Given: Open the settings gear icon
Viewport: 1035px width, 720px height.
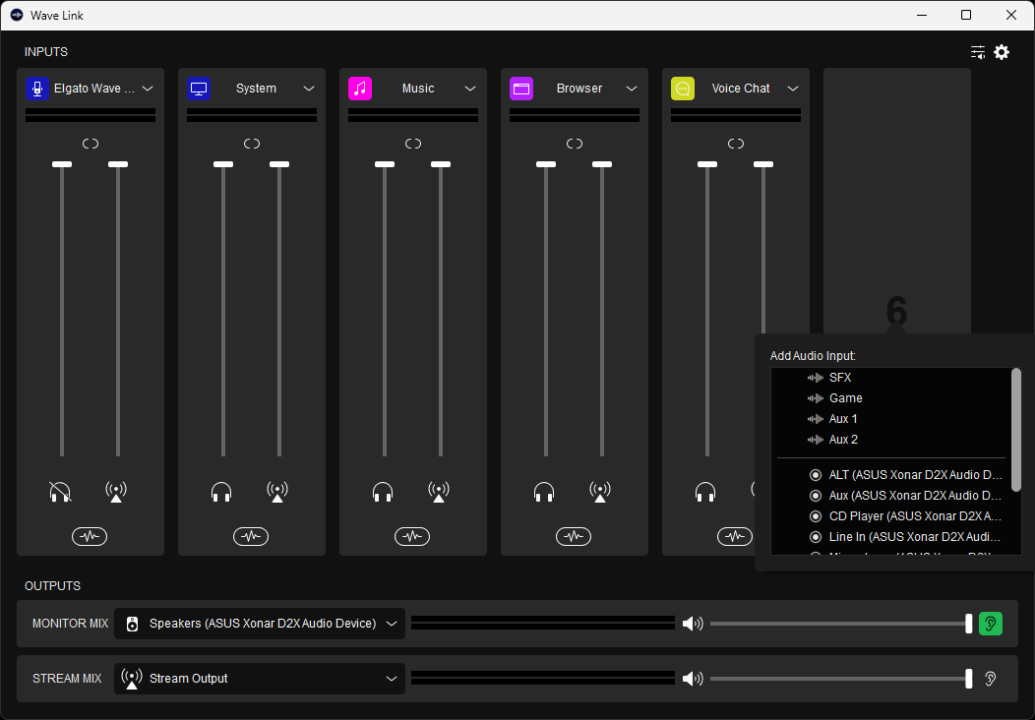Looking at the screenshot, I should [x=1001, y=52].
